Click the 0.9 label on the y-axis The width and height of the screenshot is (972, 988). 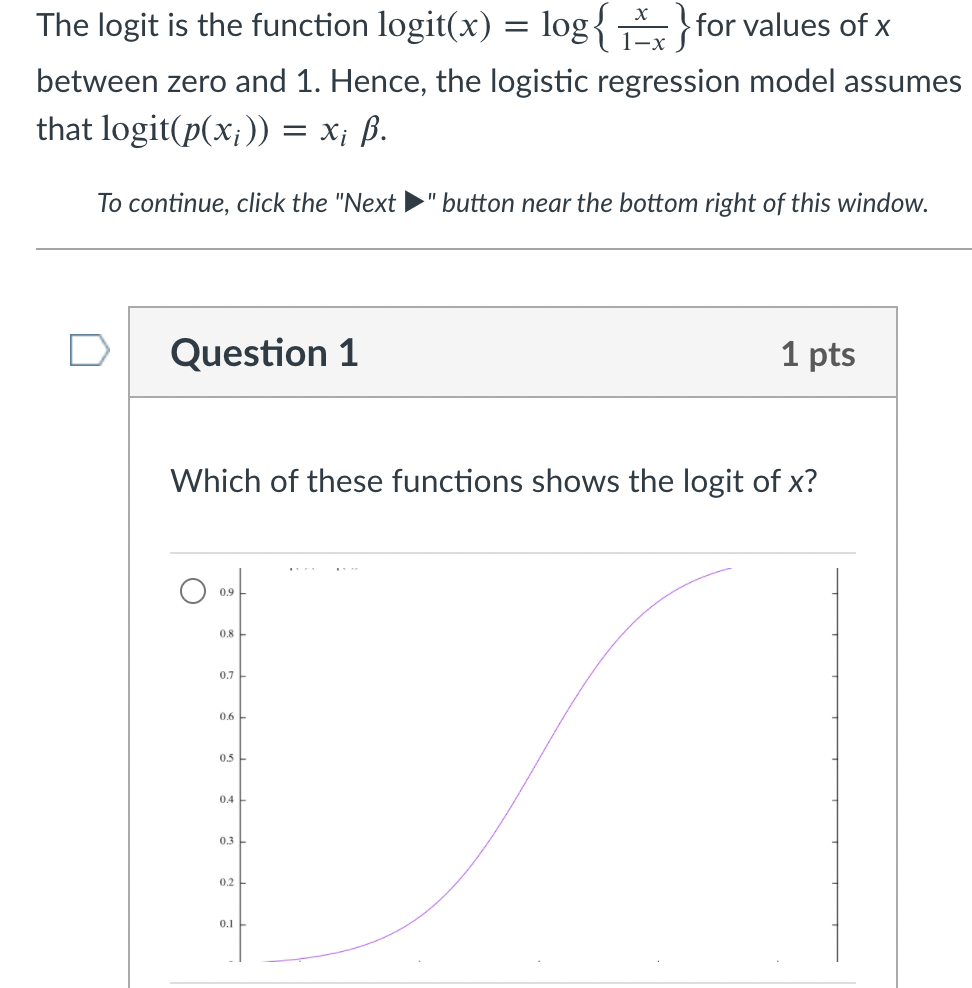226,592
